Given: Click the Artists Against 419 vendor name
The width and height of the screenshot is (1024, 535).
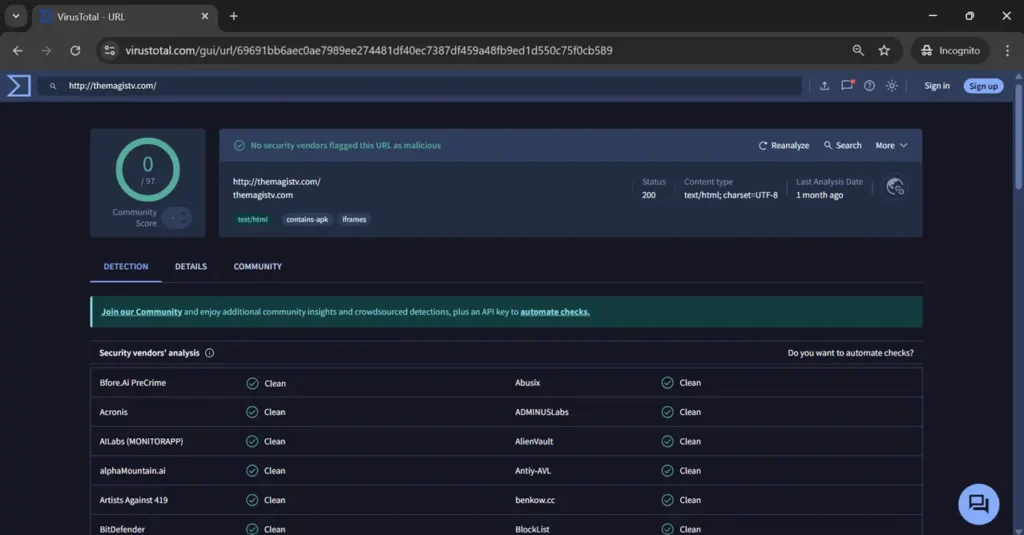Looking at the screenshot, I should pyautogui.click(x=133, y=500).
